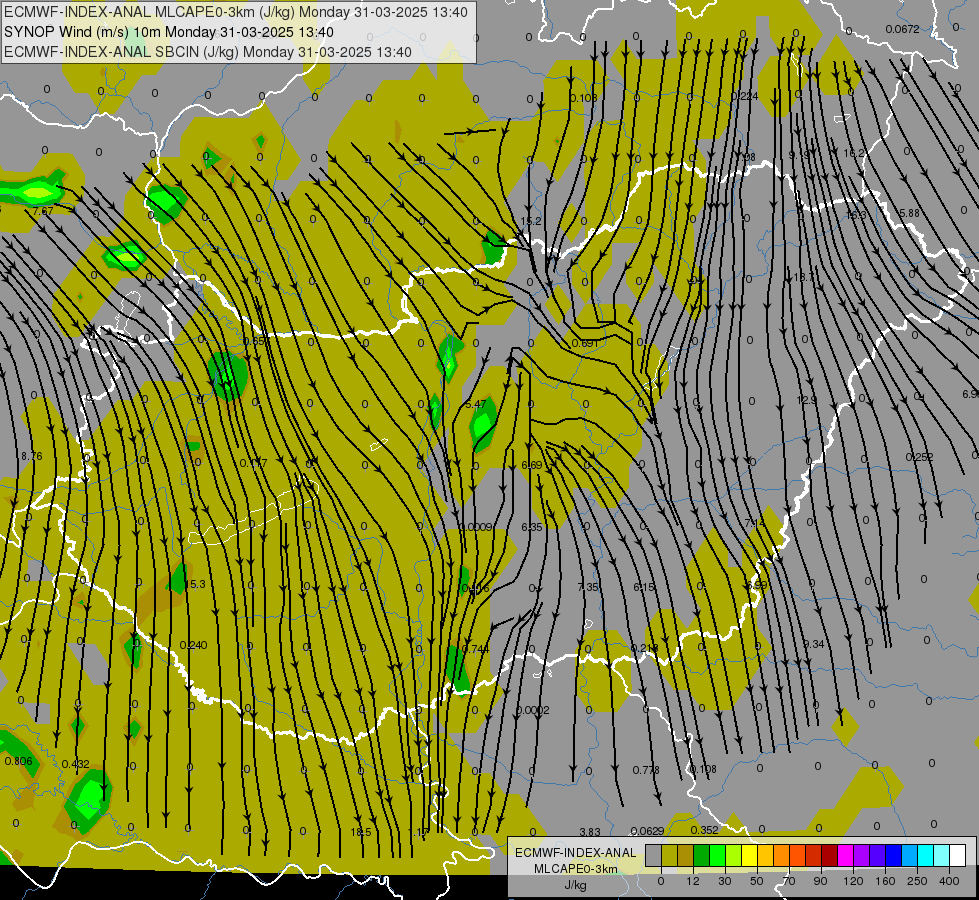Screen dimensions: 979x900
Task: Click the map value 6.15
Action: tap(644, 586)
